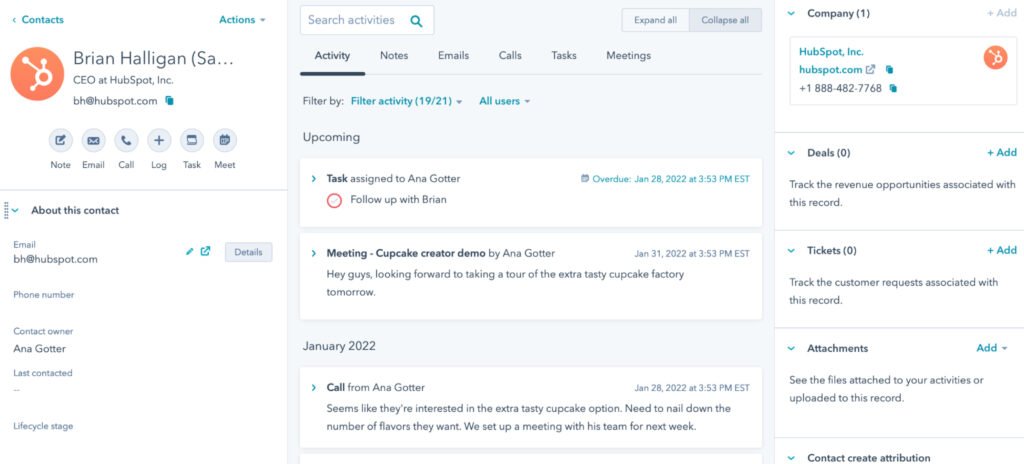Click the search magnifier icon
The image size is (1024, 464).
416,21
